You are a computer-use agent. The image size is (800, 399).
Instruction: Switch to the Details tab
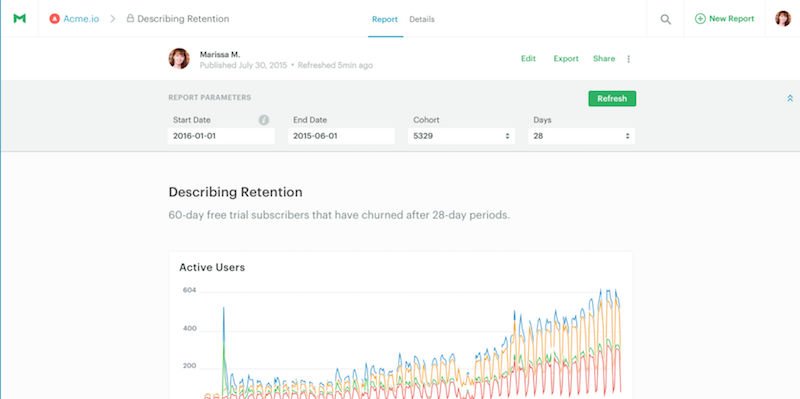422,19
